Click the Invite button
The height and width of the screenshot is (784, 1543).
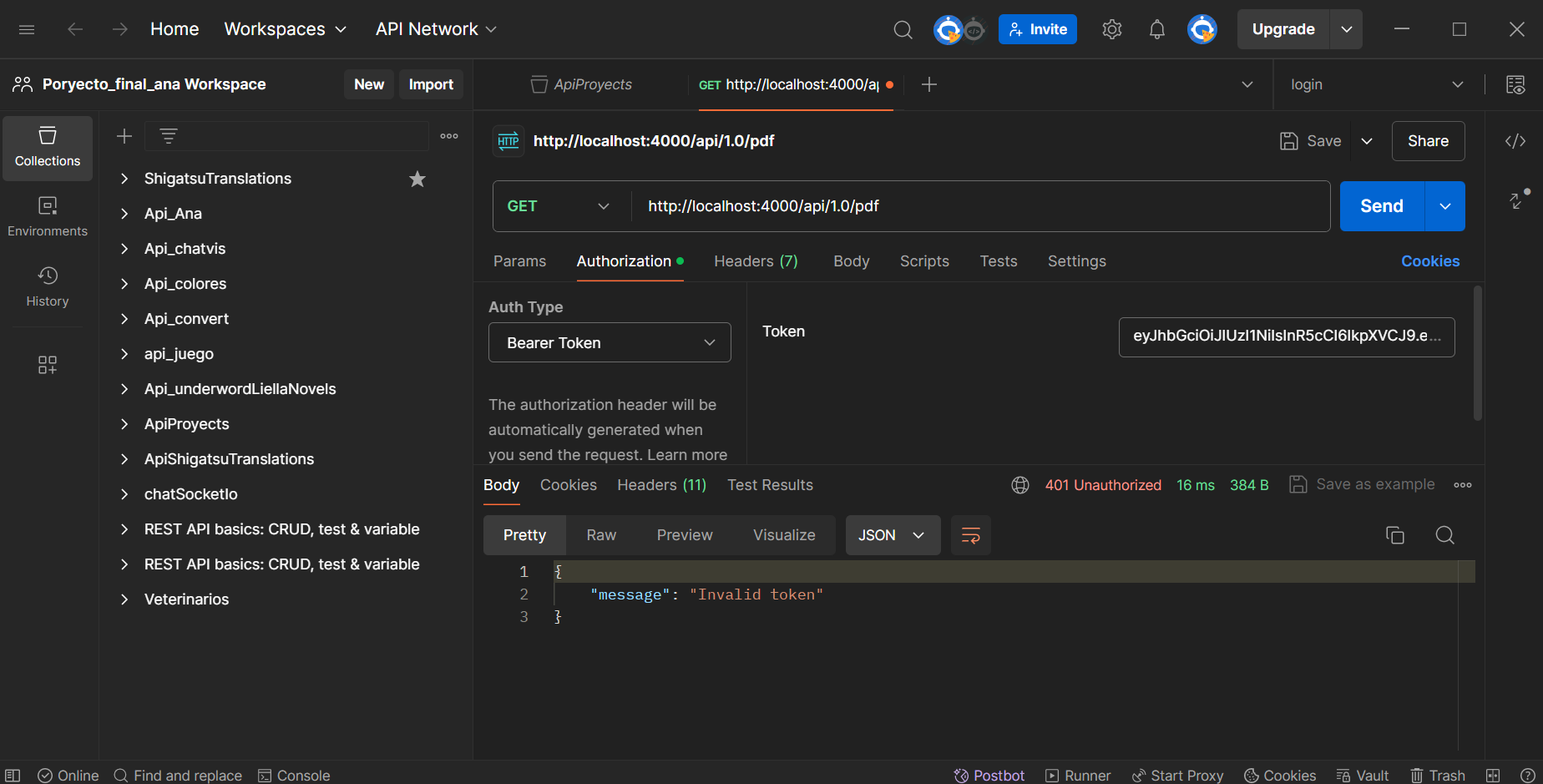tap(1038, 29)
